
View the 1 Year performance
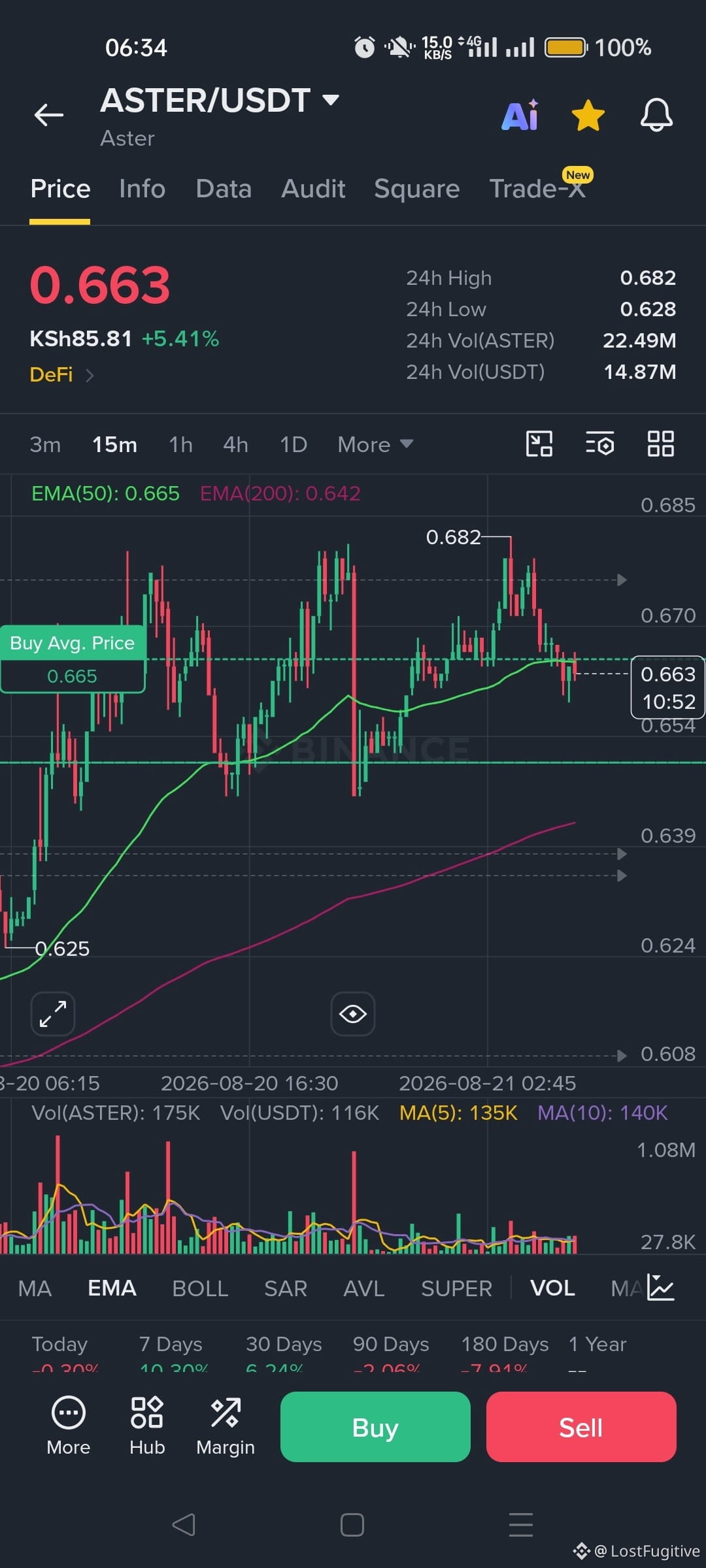tap(597, 1354)
